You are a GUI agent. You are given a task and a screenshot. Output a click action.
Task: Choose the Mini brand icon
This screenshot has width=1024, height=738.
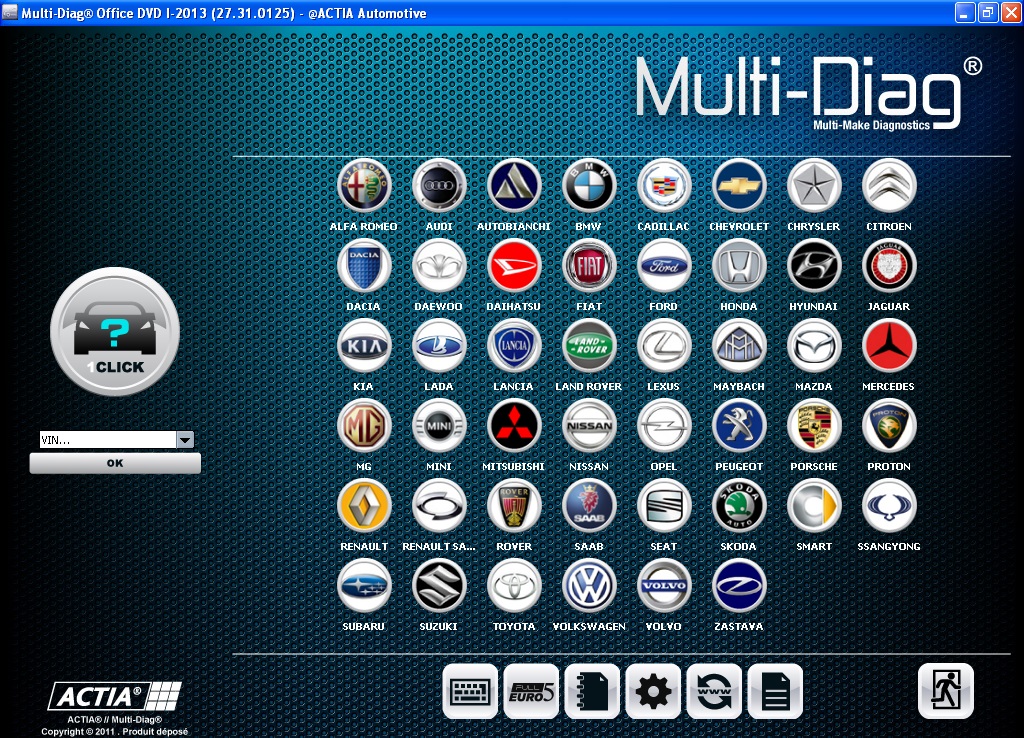[439, 426]
